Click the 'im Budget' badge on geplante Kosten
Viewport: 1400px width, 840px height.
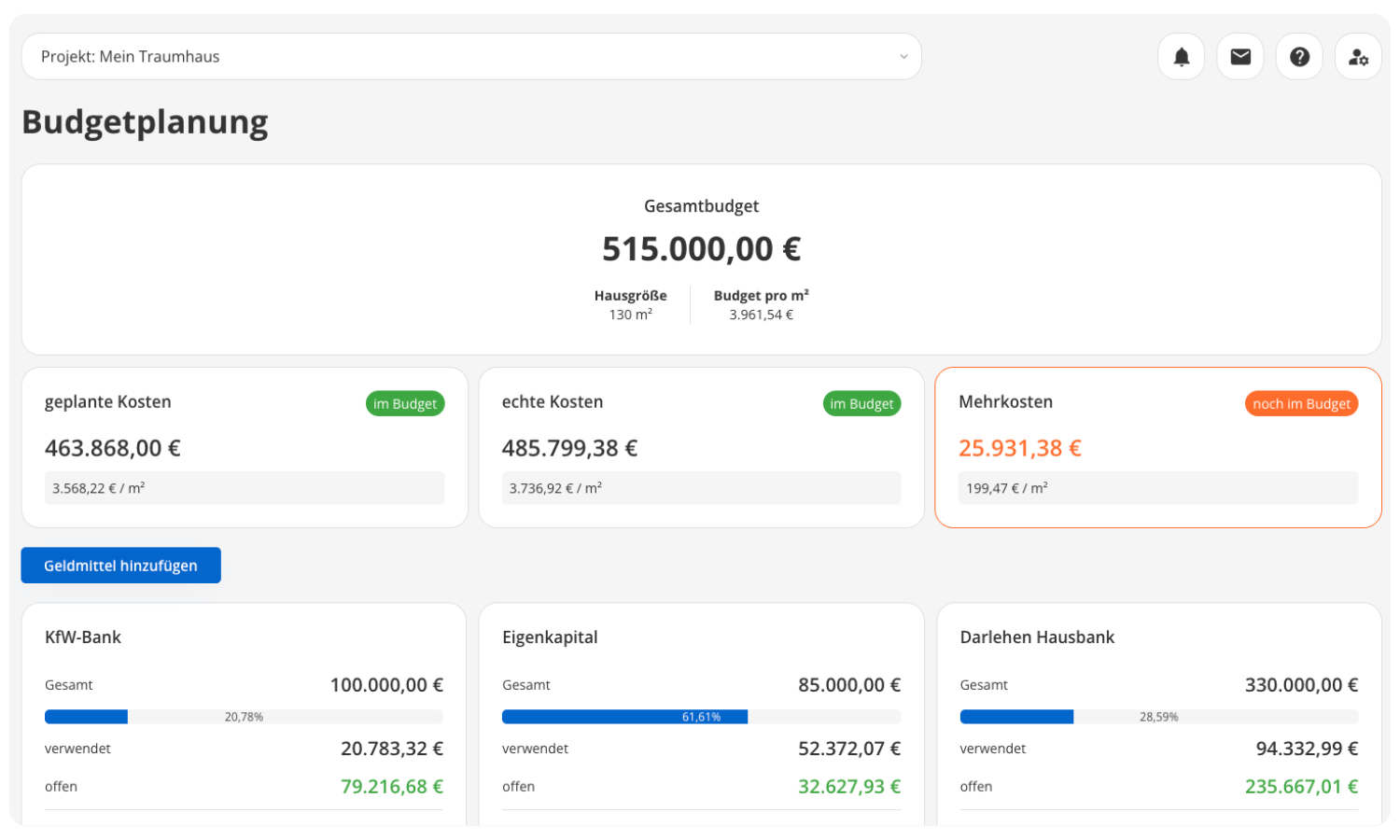click(x=405, y=403)
